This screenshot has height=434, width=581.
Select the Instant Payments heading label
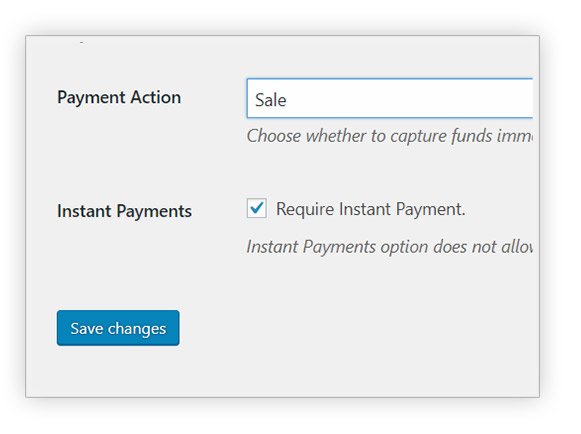(124, 211)
